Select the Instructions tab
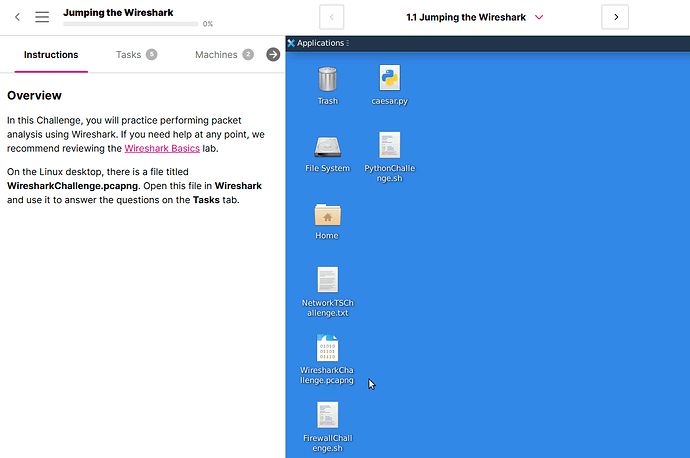 click(51, 55)
